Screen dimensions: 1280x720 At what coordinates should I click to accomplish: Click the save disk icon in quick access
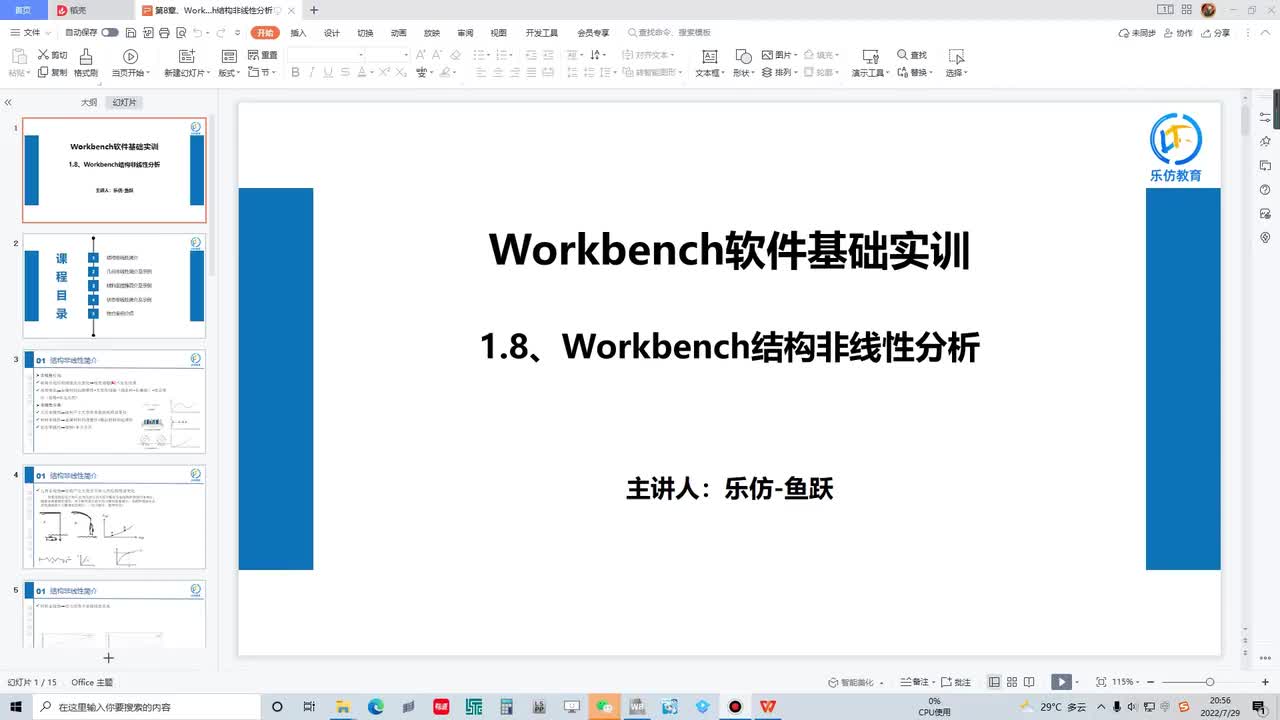[x=130, y=32]
